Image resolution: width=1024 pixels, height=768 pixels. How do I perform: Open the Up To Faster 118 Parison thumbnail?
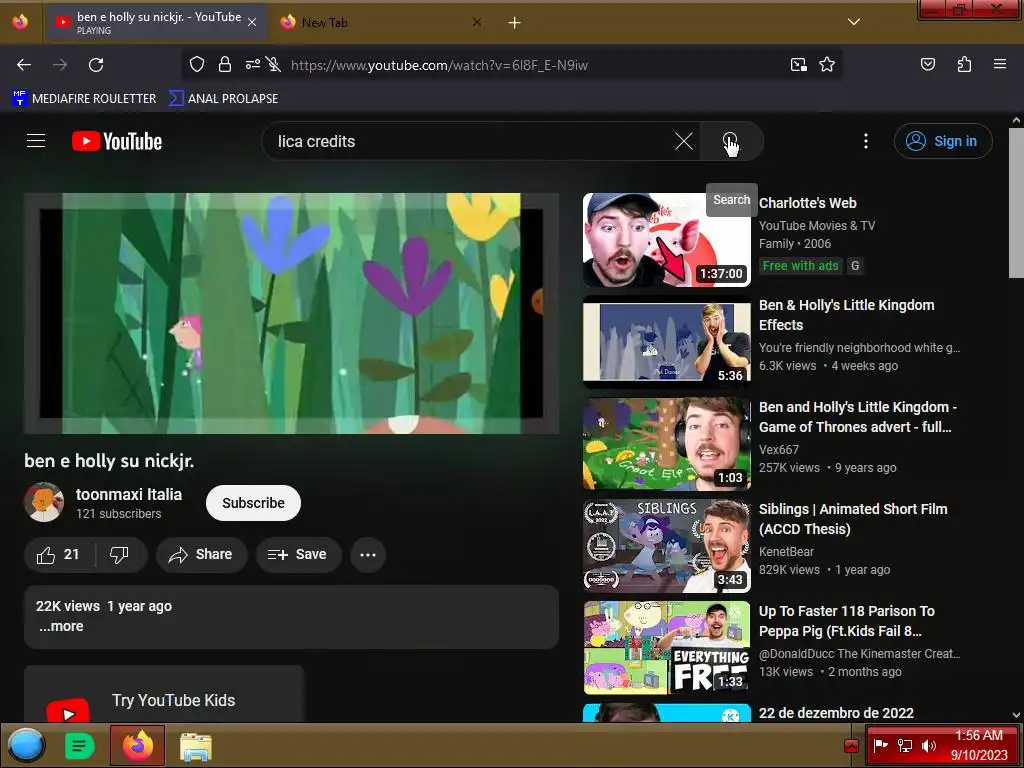click(x=667, y=647)
